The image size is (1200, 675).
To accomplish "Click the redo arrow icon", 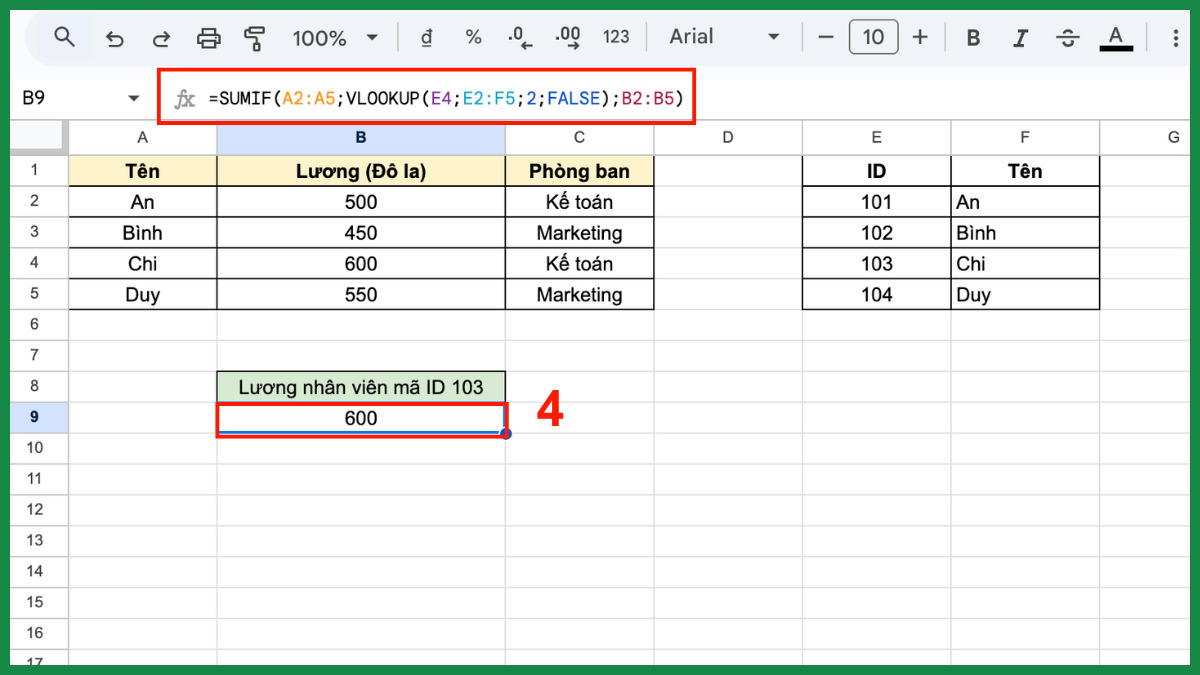I will (161, 38).
